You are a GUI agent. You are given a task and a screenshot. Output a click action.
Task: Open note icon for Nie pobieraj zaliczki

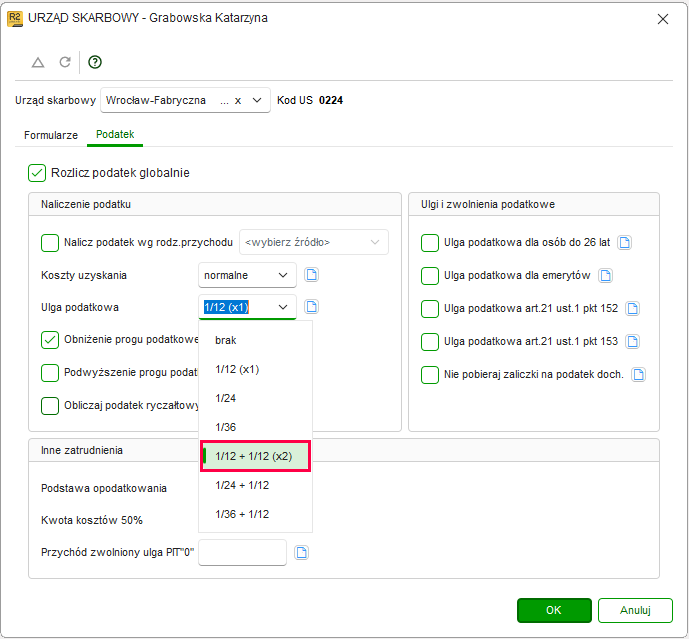638,374
